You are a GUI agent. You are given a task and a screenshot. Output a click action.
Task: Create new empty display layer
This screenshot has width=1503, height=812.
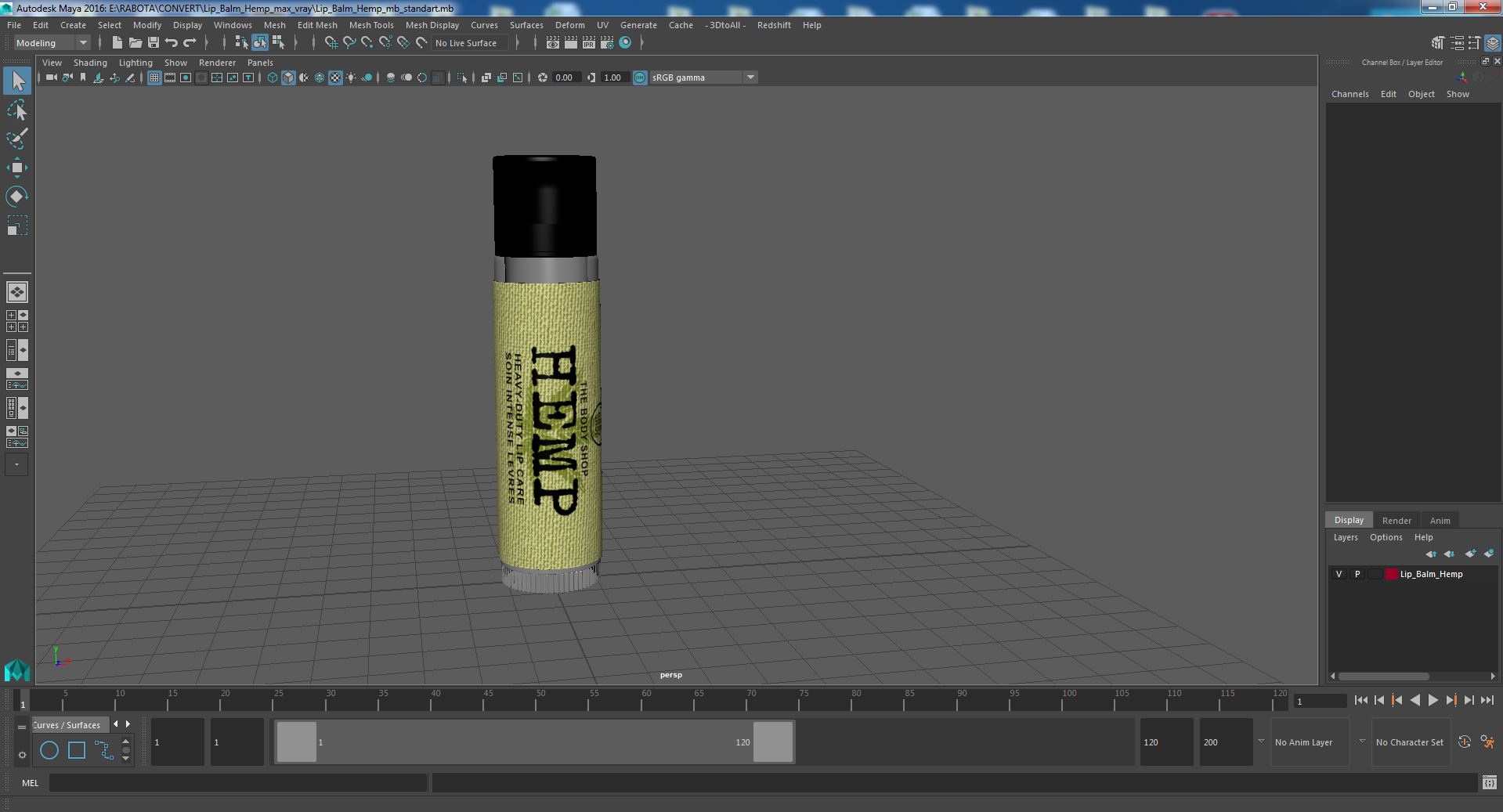tap(1470, 554)
